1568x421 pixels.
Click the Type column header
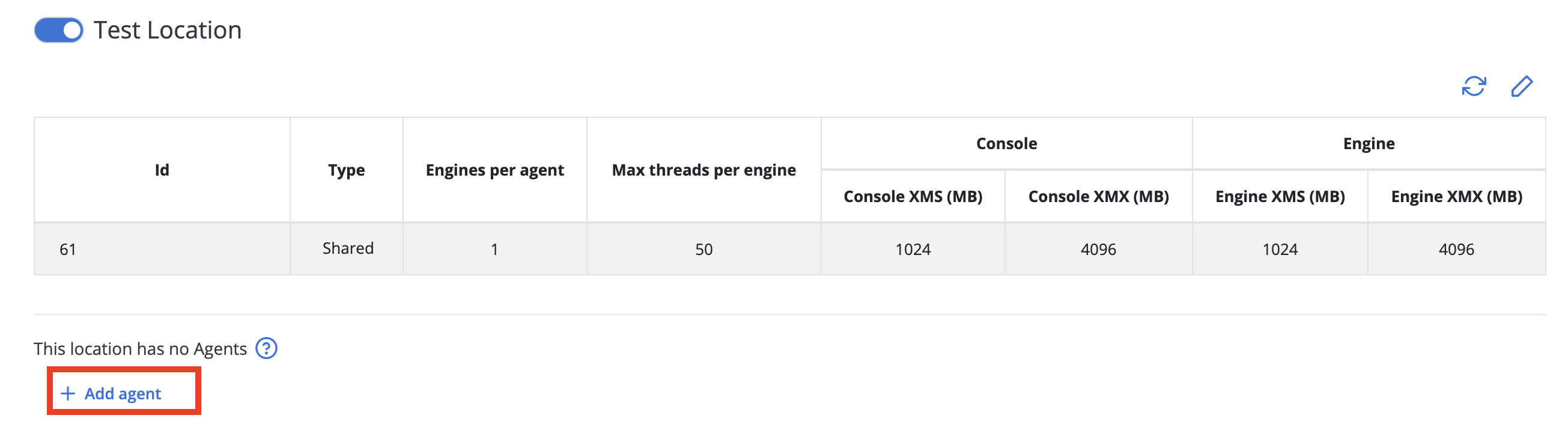347,170
